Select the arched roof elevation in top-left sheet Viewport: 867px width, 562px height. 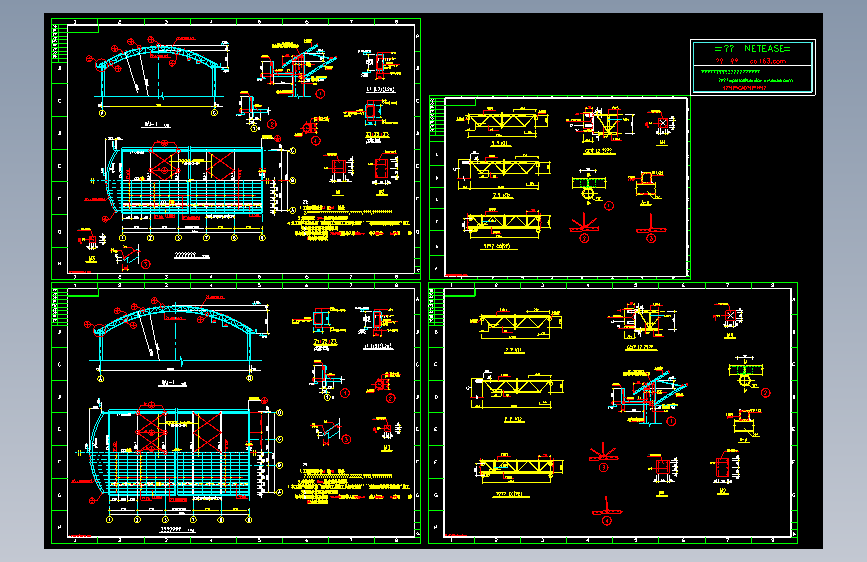click(x=158, y=75)
